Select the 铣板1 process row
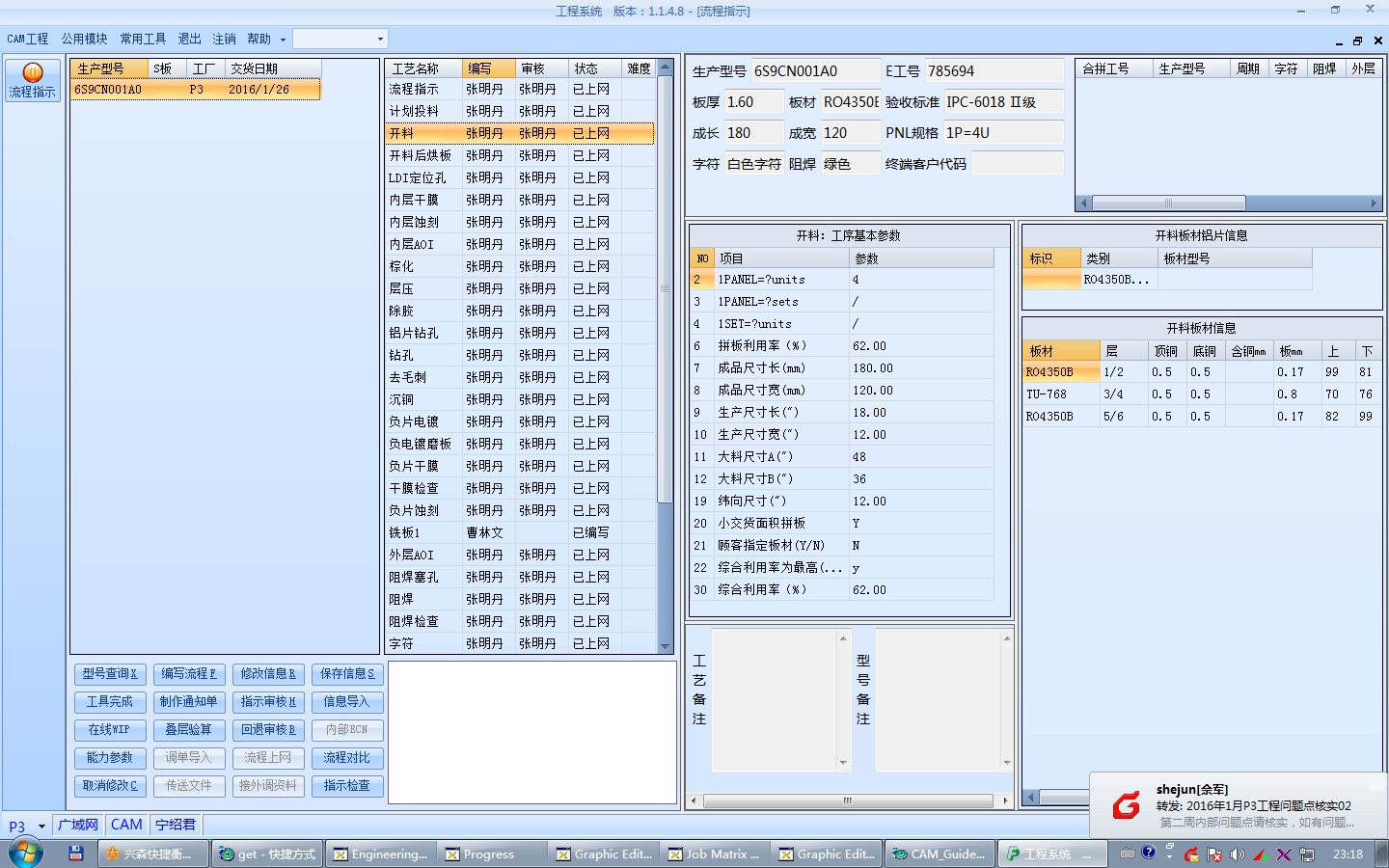 [x=520, y=532]
